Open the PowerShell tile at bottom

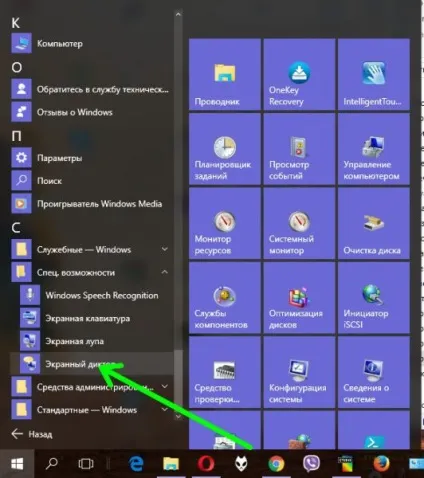point(374,430)
